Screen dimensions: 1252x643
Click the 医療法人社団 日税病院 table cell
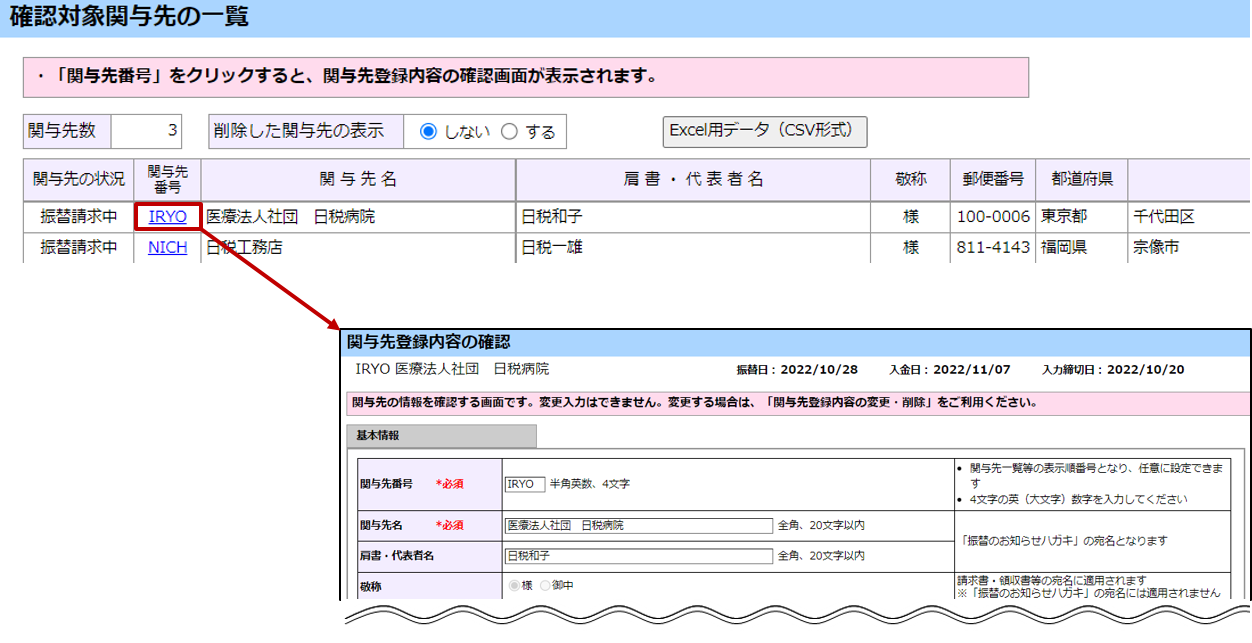pos(358,216)
